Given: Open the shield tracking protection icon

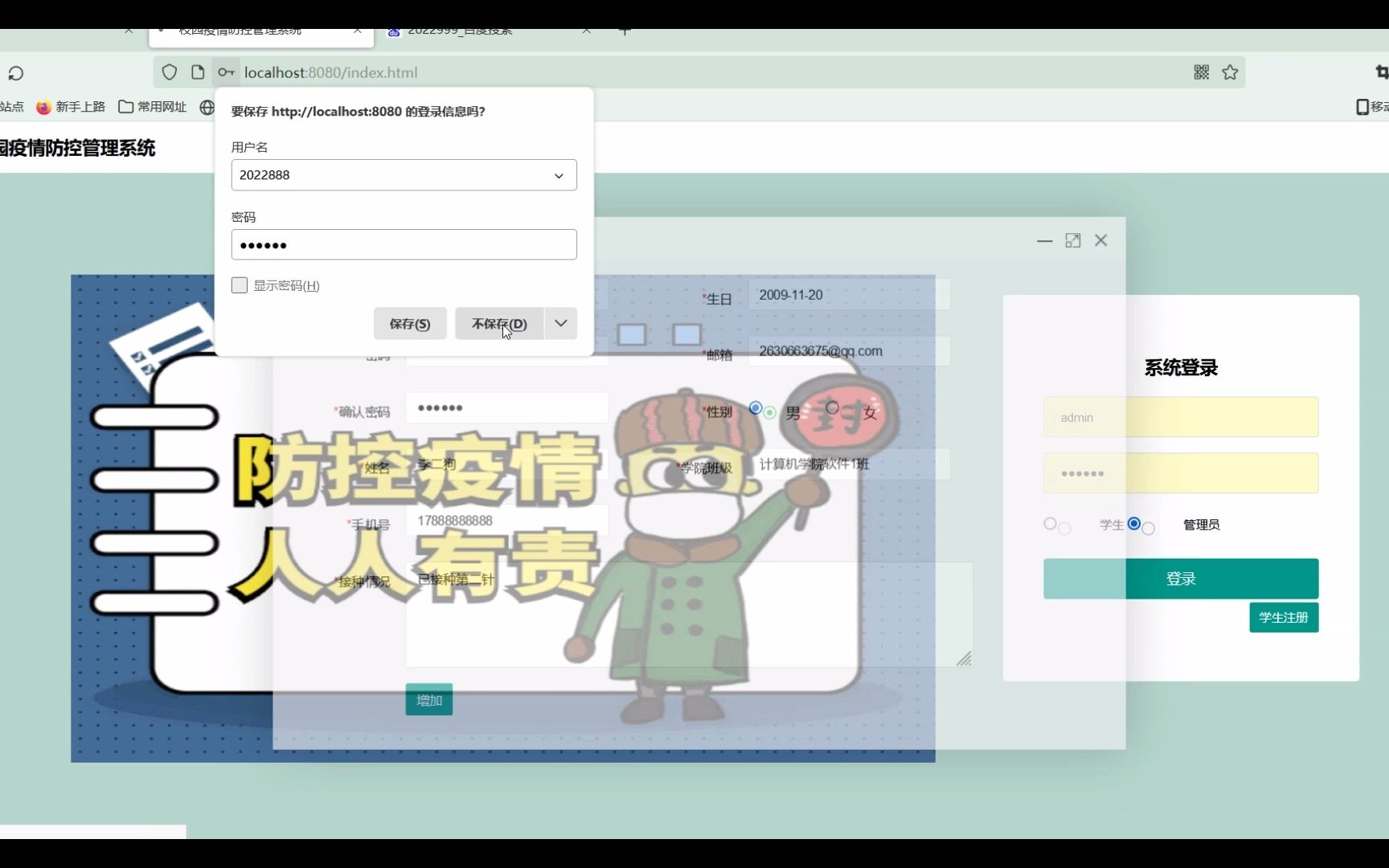Looking at the screenshot, I should (169, 72).
